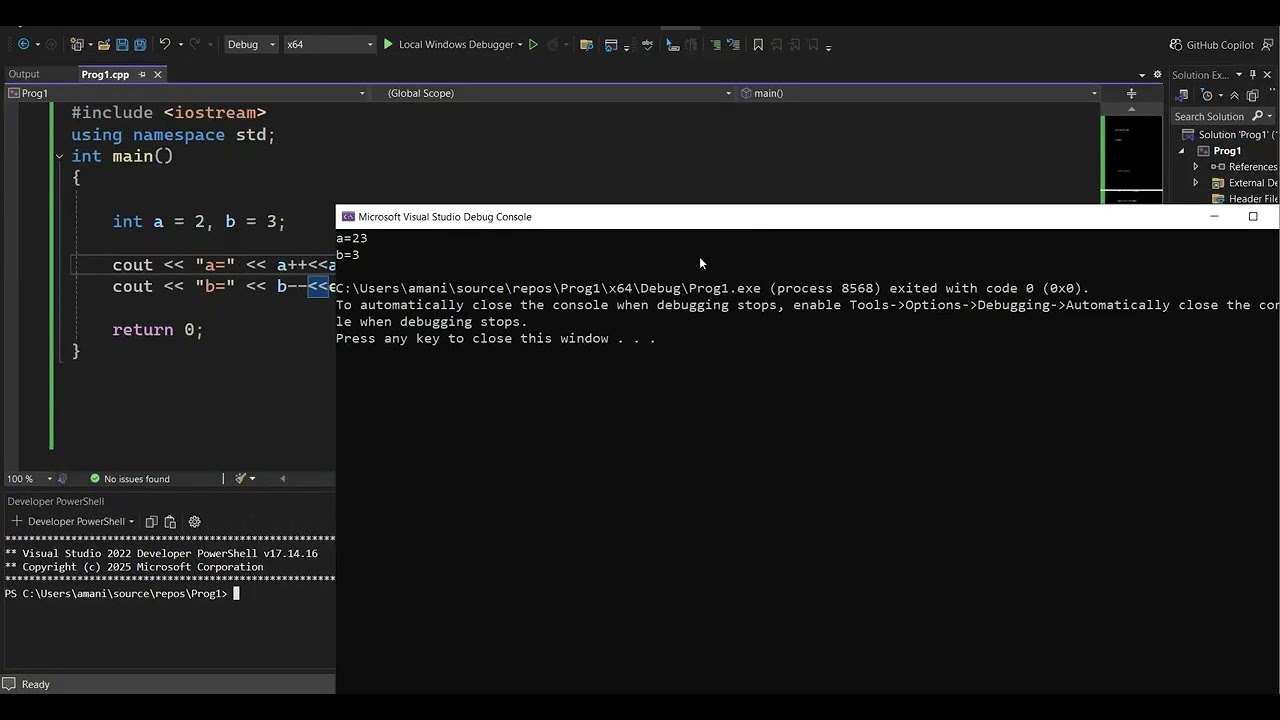This screenshot has width=1280, height=720.
Task: Click the Start Without Debugging outlined play icon
Action: pos(533,44)
